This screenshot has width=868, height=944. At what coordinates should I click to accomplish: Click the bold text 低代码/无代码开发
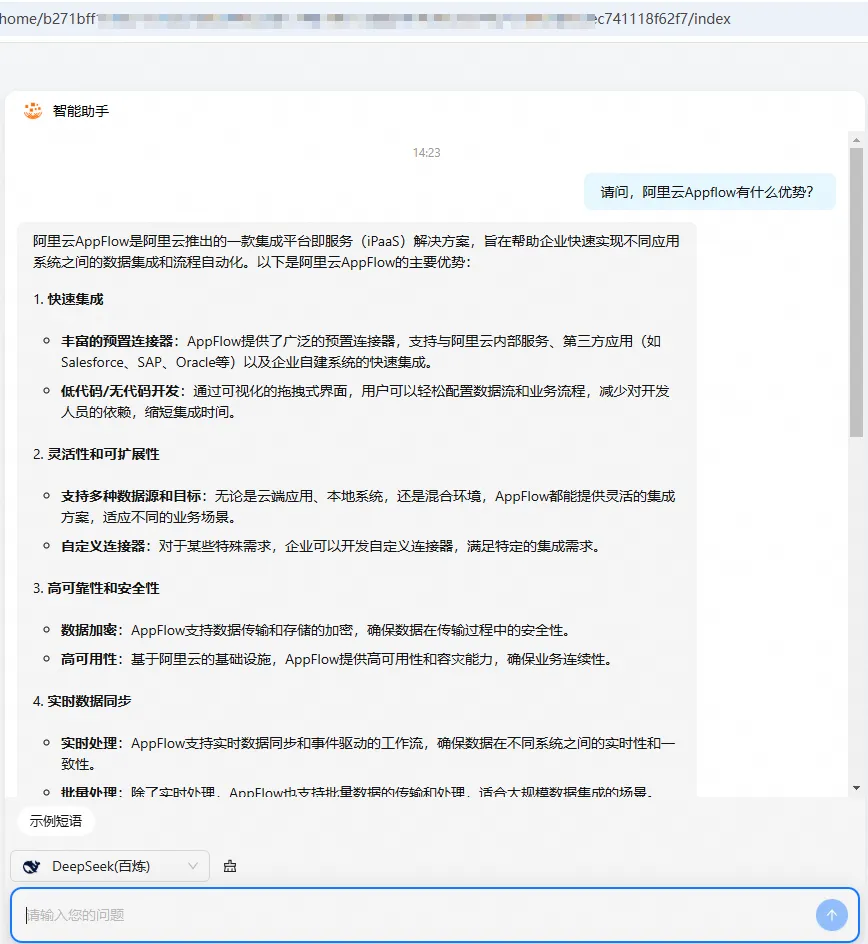tap(120, 391)
